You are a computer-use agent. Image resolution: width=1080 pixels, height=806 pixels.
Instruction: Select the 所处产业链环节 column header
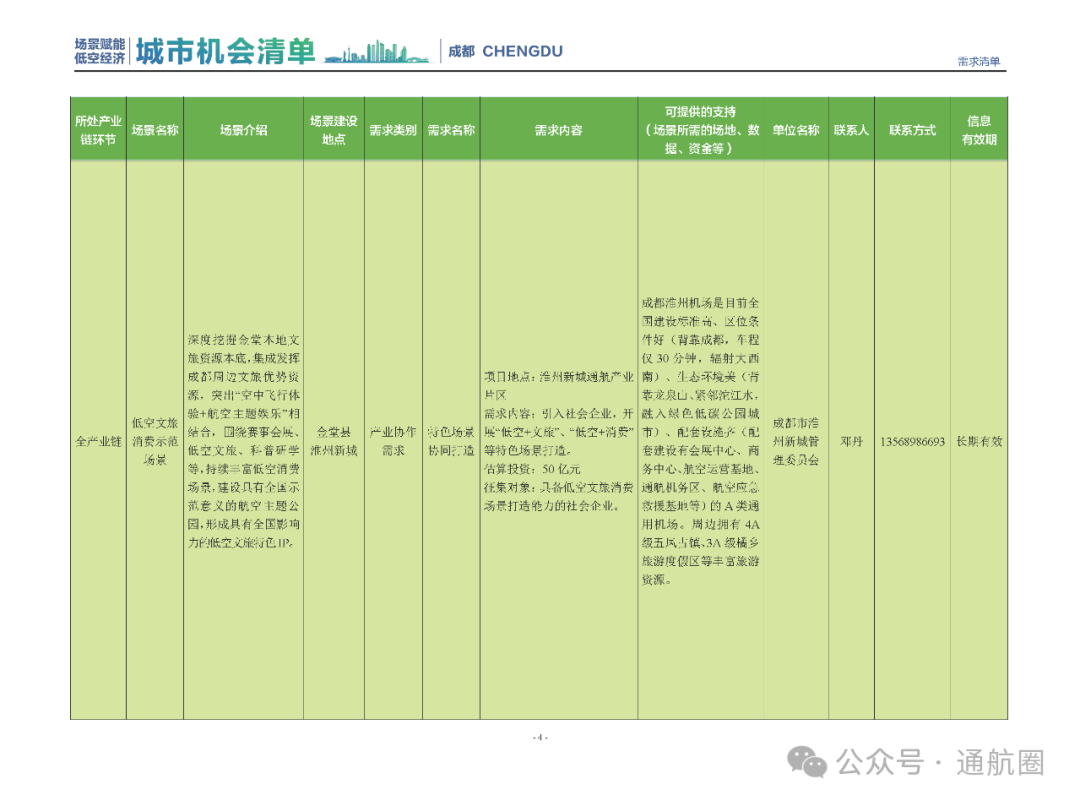pyautogui.click(x=98, y=130)
